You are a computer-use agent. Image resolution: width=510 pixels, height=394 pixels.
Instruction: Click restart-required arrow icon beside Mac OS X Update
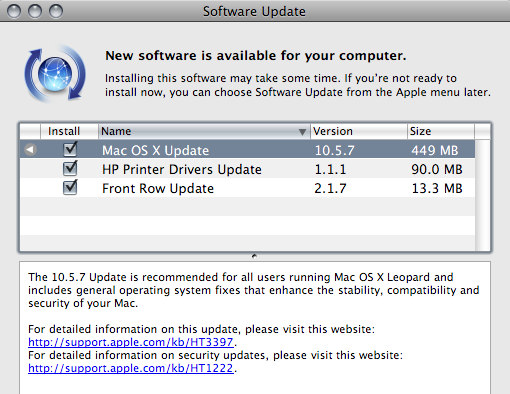pos(30,149)
